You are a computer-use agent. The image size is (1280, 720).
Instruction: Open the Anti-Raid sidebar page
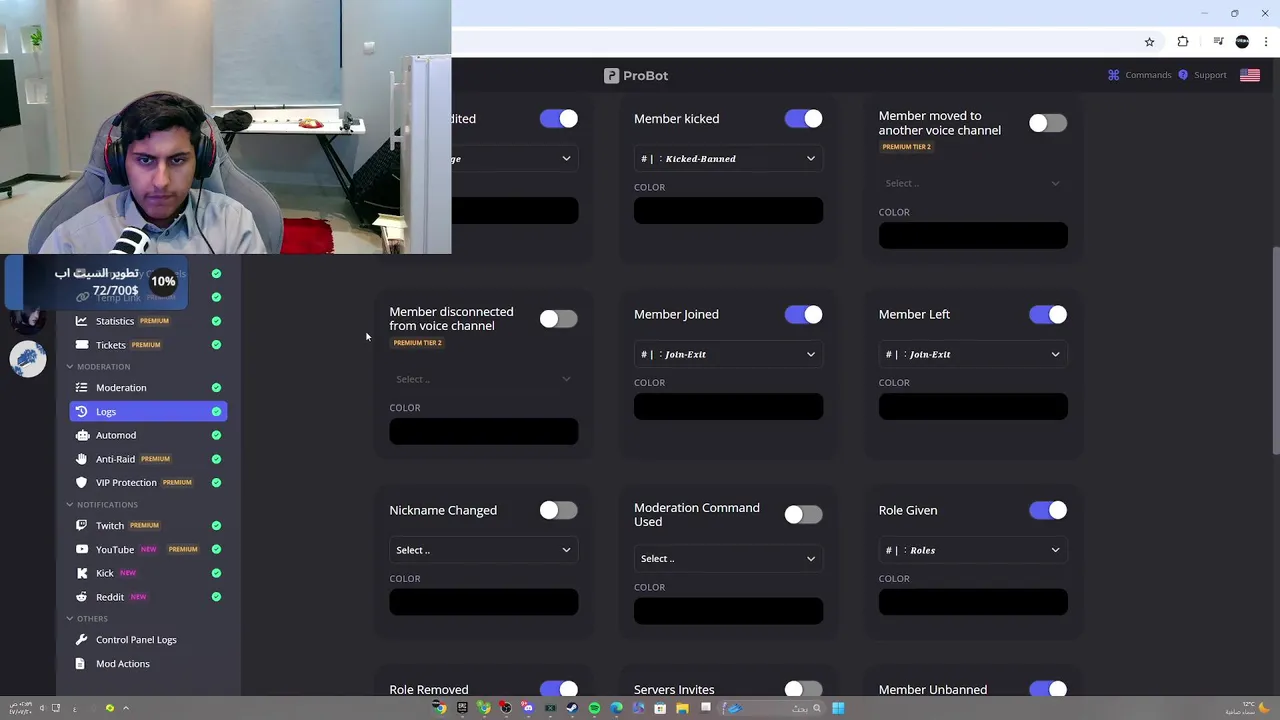point(148,459)
